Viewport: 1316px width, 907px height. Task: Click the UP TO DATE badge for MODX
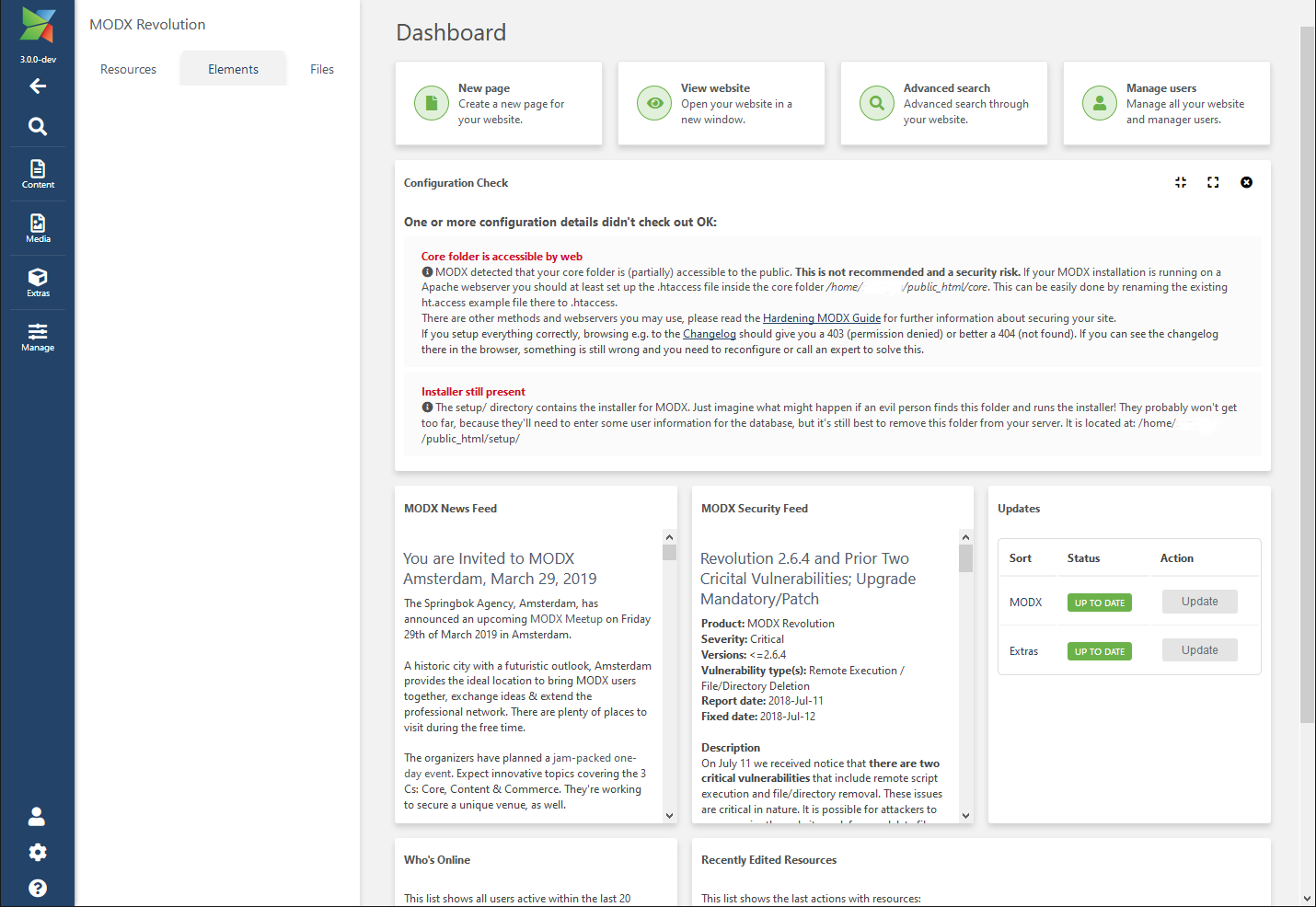1100,603
